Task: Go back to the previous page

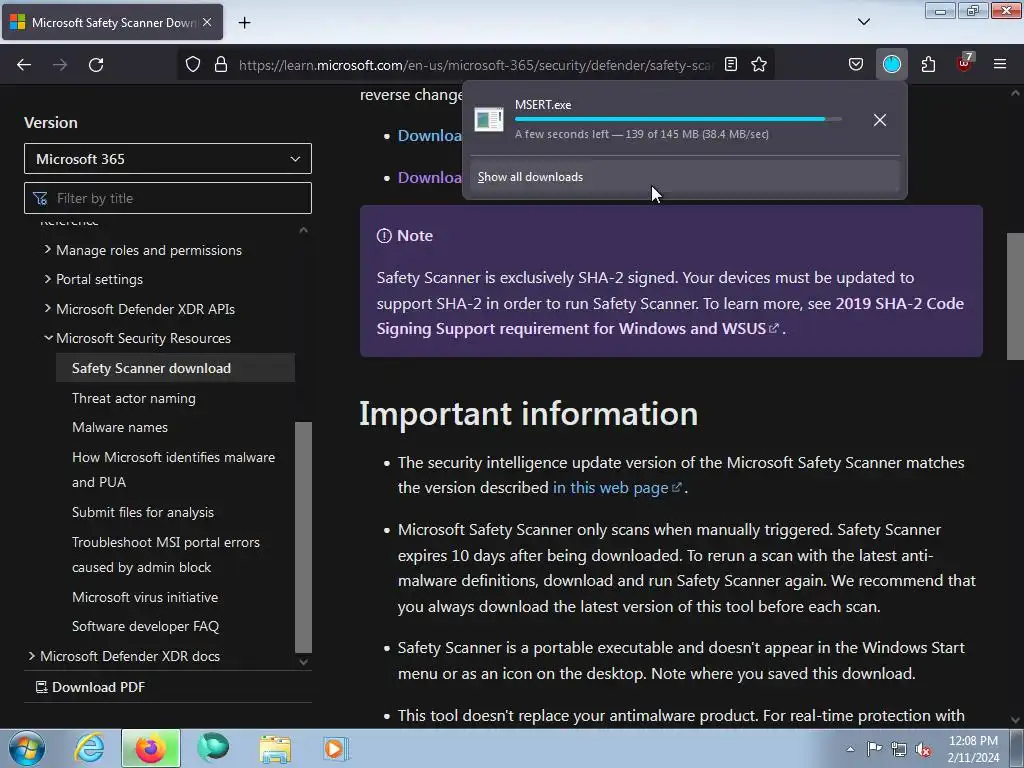Action: pos(24,65)
